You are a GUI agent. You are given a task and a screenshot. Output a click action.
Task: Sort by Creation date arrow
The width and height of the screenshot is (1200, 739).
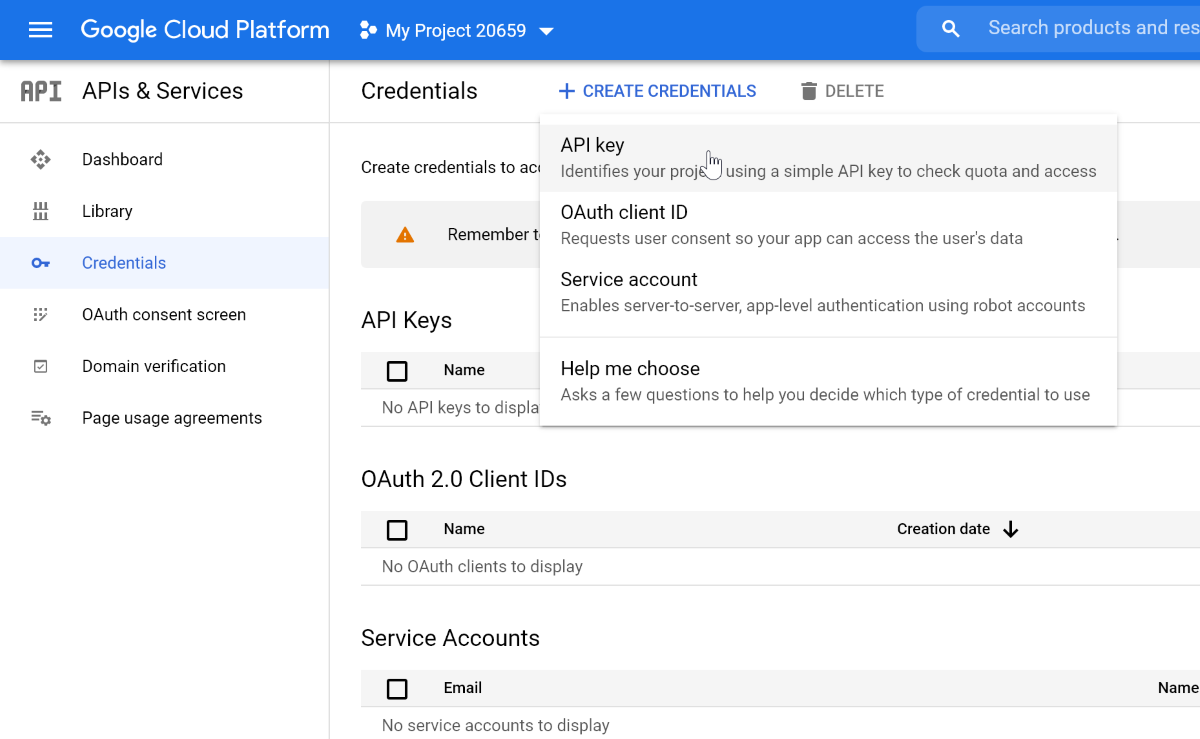(x=1010, y=529)
